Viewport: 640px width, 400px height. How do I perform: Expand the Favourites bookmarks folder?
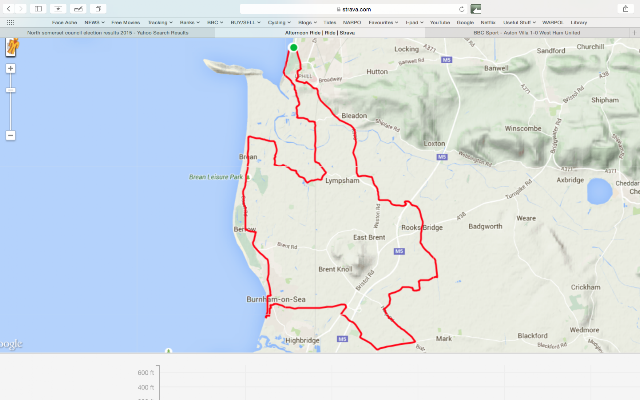pos(383,22)
